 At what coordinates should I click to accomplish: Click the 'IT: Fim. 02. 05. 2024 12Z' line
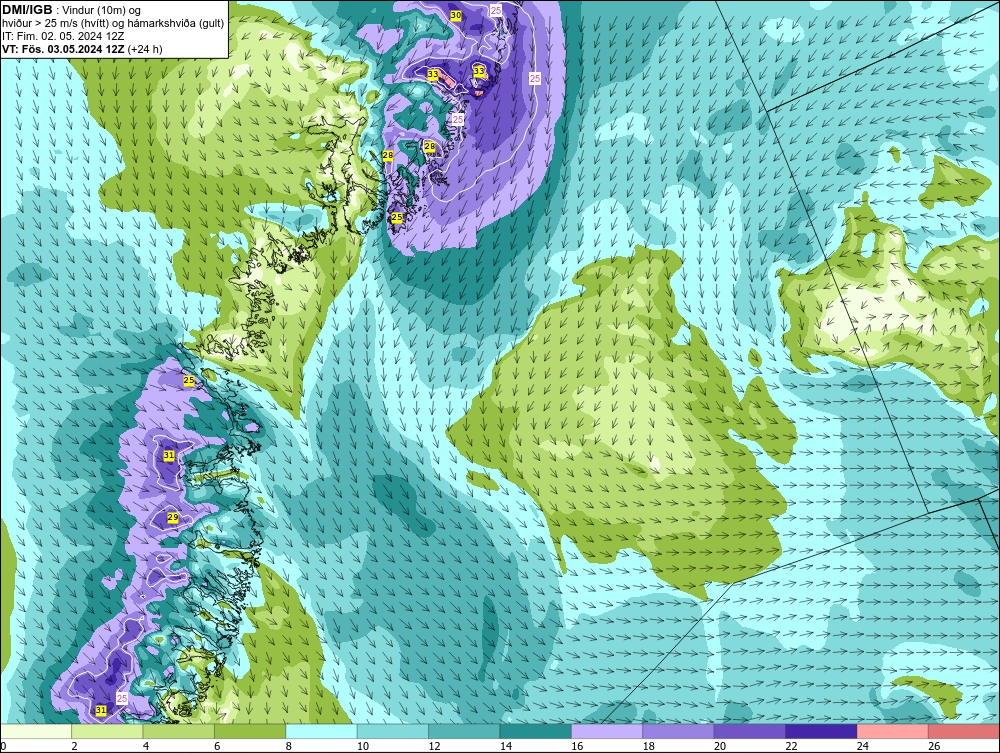[x=62, y=36]
